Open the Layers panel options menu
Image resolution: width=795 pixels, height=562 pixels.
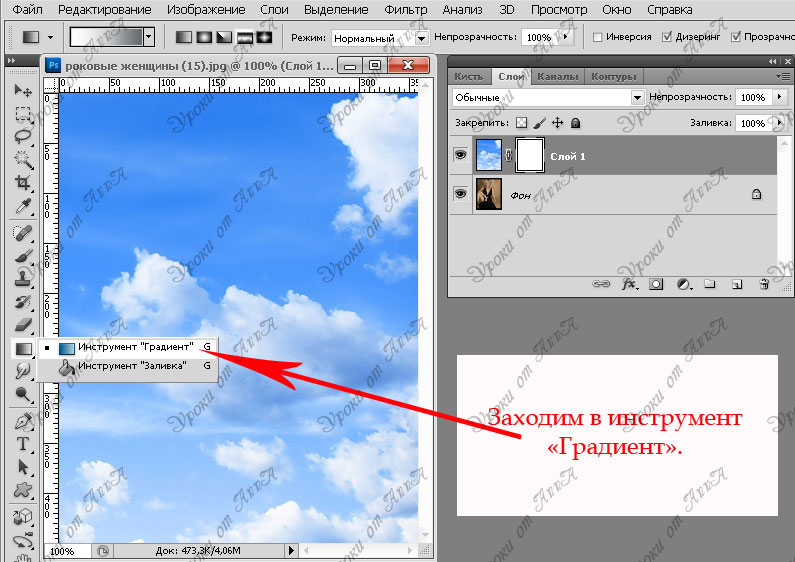783,77
